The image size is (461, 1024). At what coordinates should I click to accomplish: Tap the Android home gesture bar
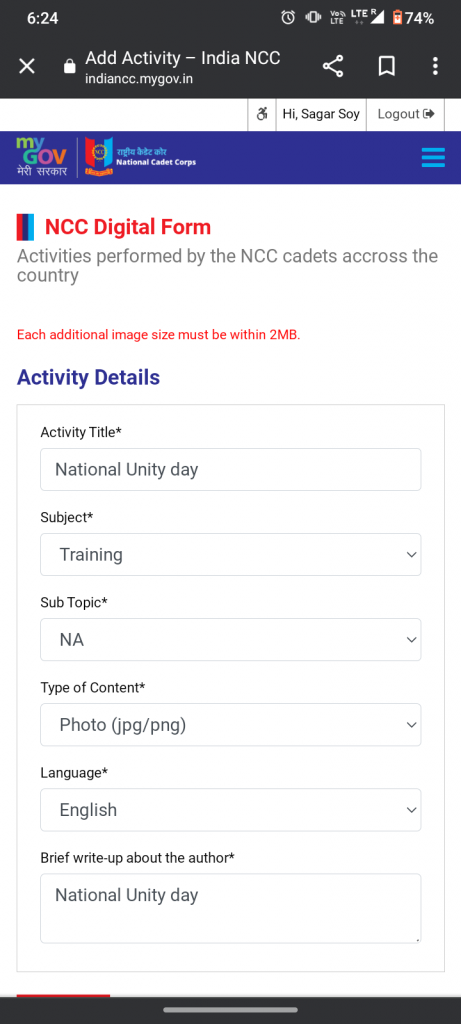click(230, 1010)
